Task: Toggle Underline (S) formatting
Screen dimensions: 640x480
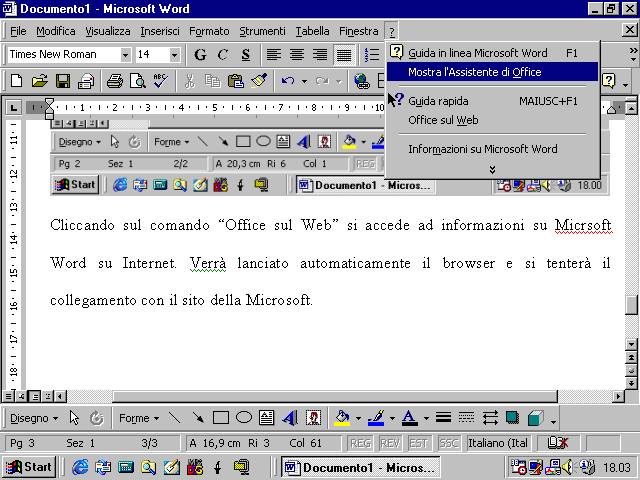Action: tap(246, 54)
